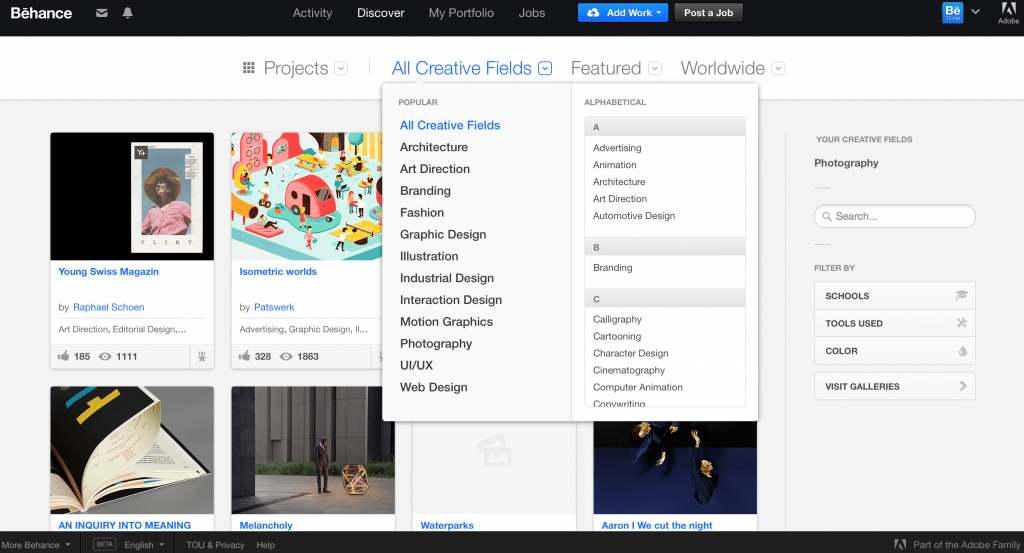This screenshot has height=553, width=1024.
Task: Select Calligraphy in alphabetical list
Action: tap(617, 319)
